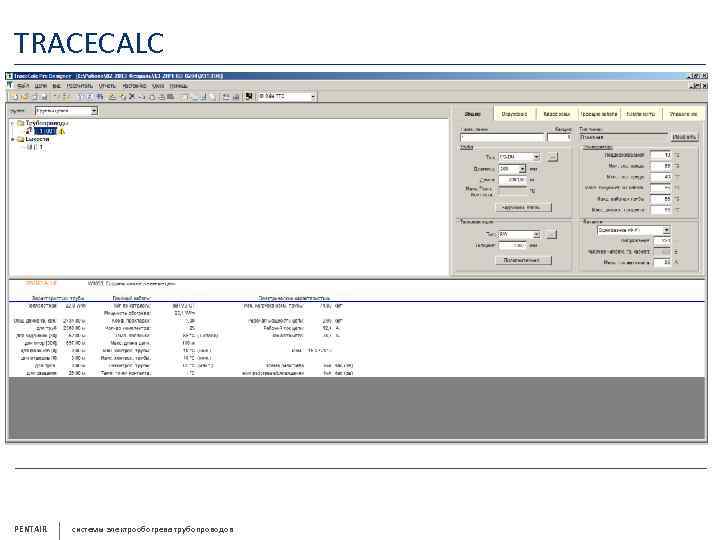The height and width of the screenshot is (540, 720).
Task: Switch to the first Общие tab
Action: [x=472, y=113]
